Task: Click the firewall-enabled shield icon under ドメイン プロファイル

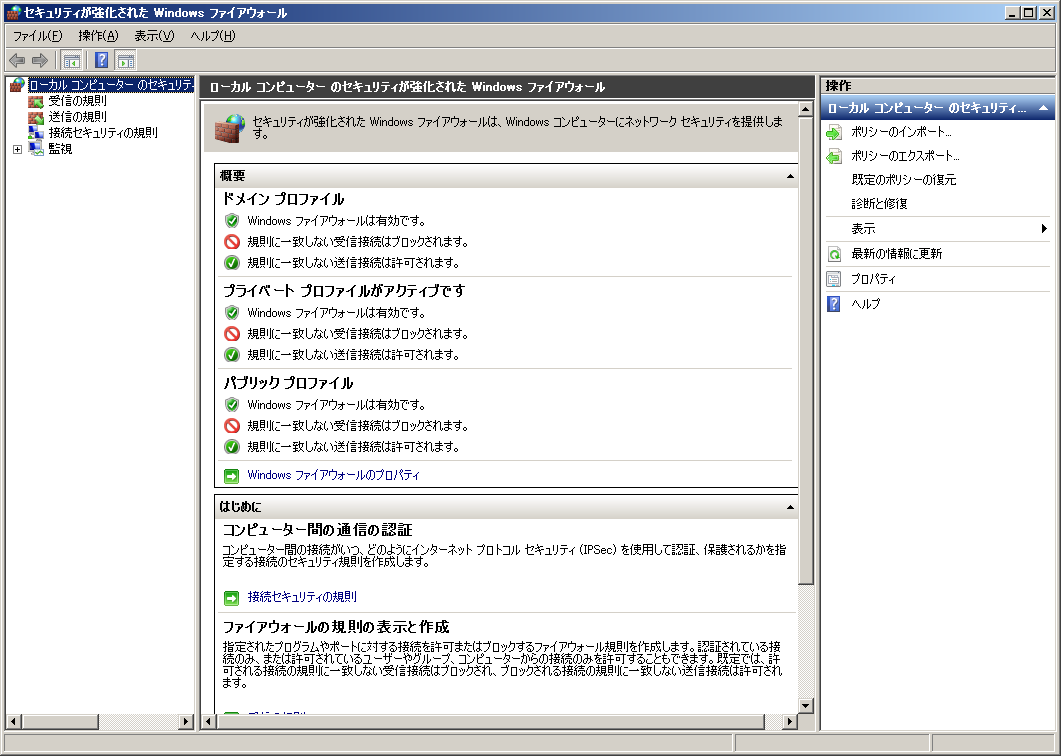Action: pyautogui.click(x=232, y=221)
